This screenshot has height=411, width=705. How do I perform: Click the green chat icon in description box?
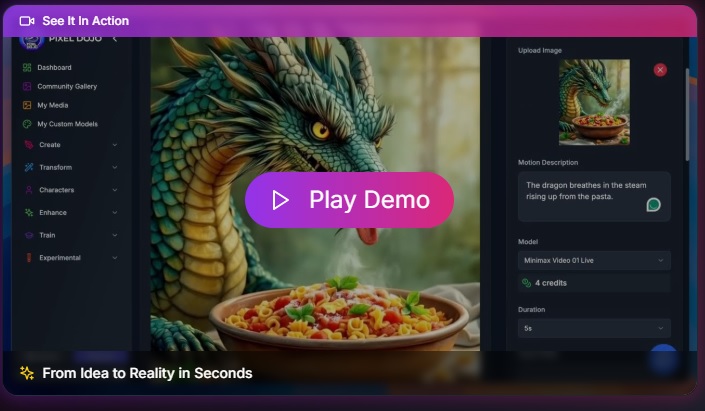coord(653,205)
